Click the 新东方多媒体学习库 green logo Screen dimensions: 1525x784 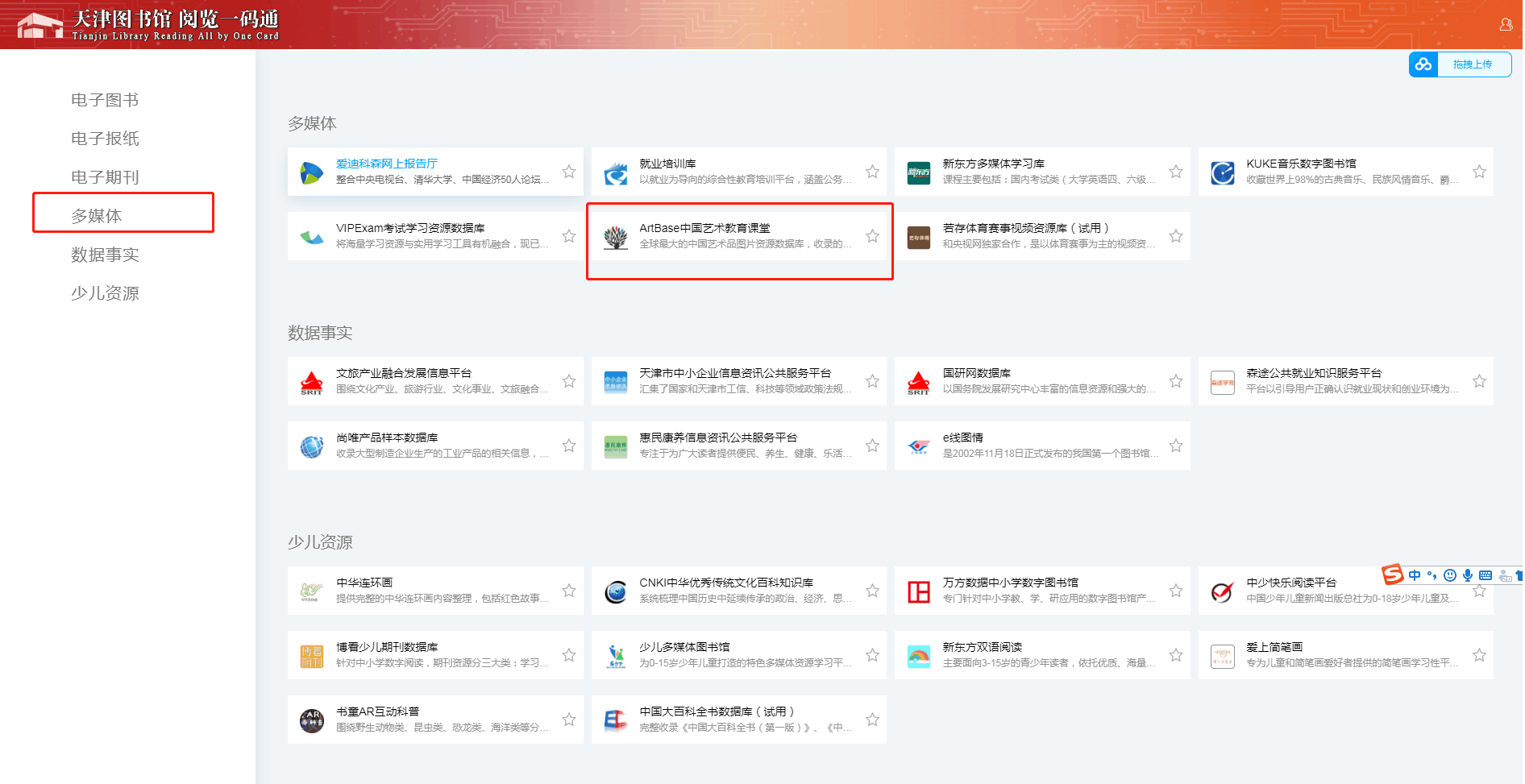tap(918, 172)
